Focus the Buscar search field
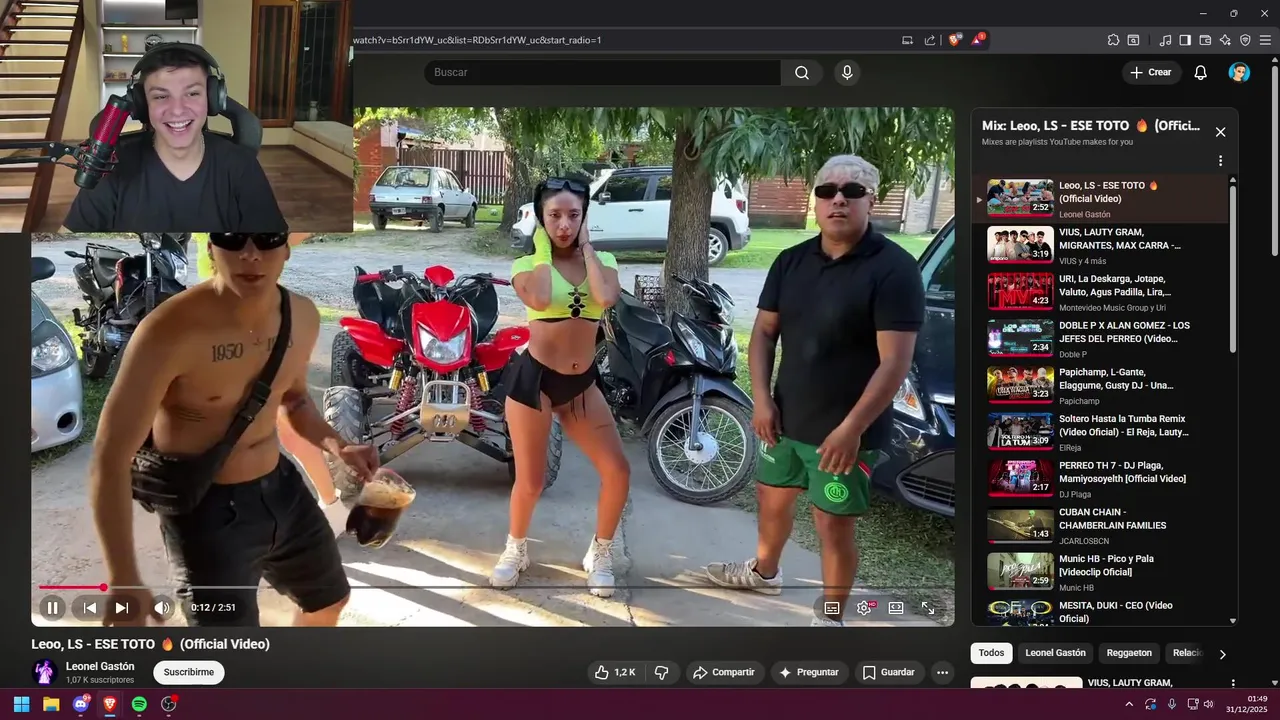 pyautogui.click(x=602, y=72)
